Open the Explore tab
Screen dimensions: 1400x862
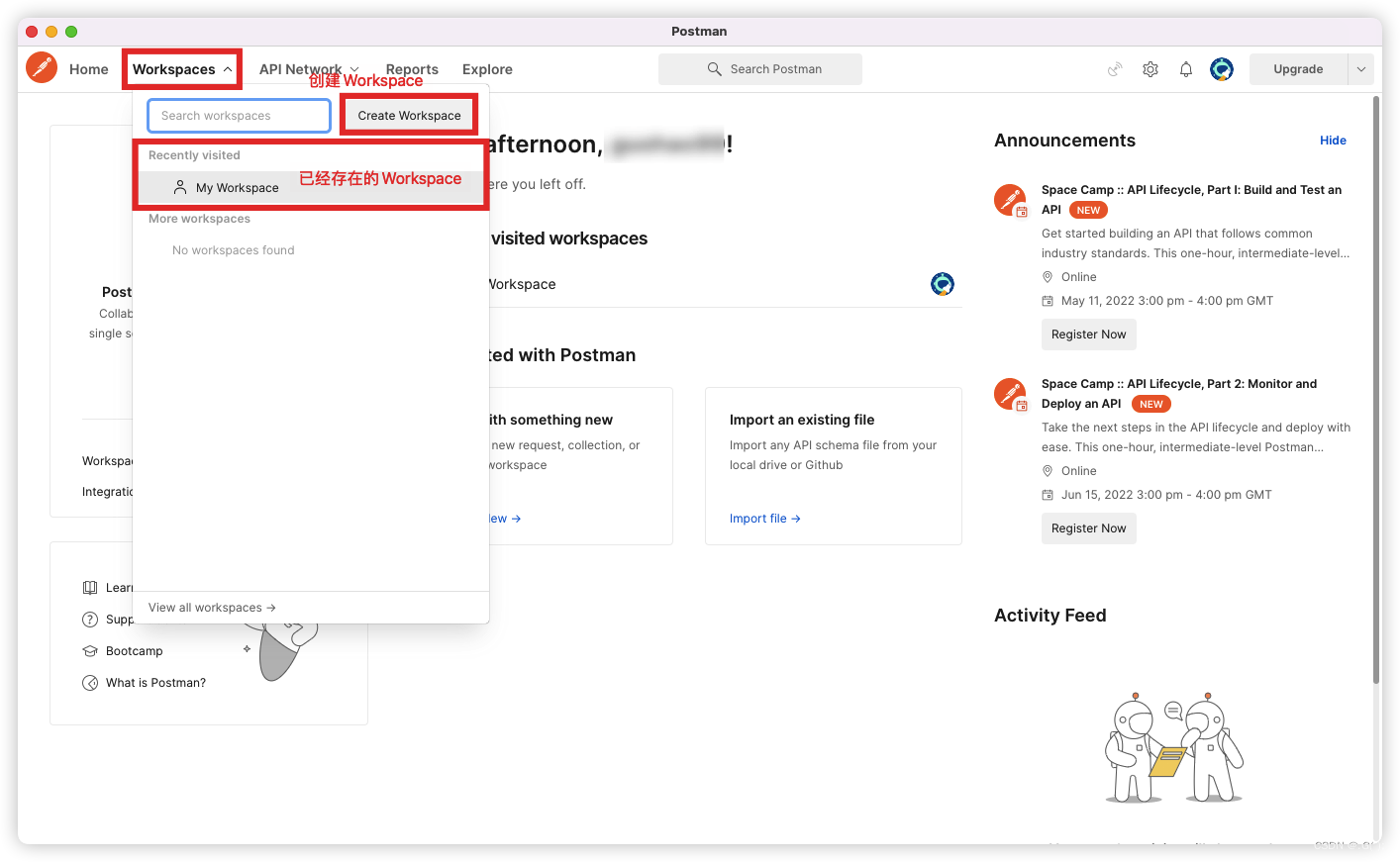pyautogui.click(x=487, y=69)
